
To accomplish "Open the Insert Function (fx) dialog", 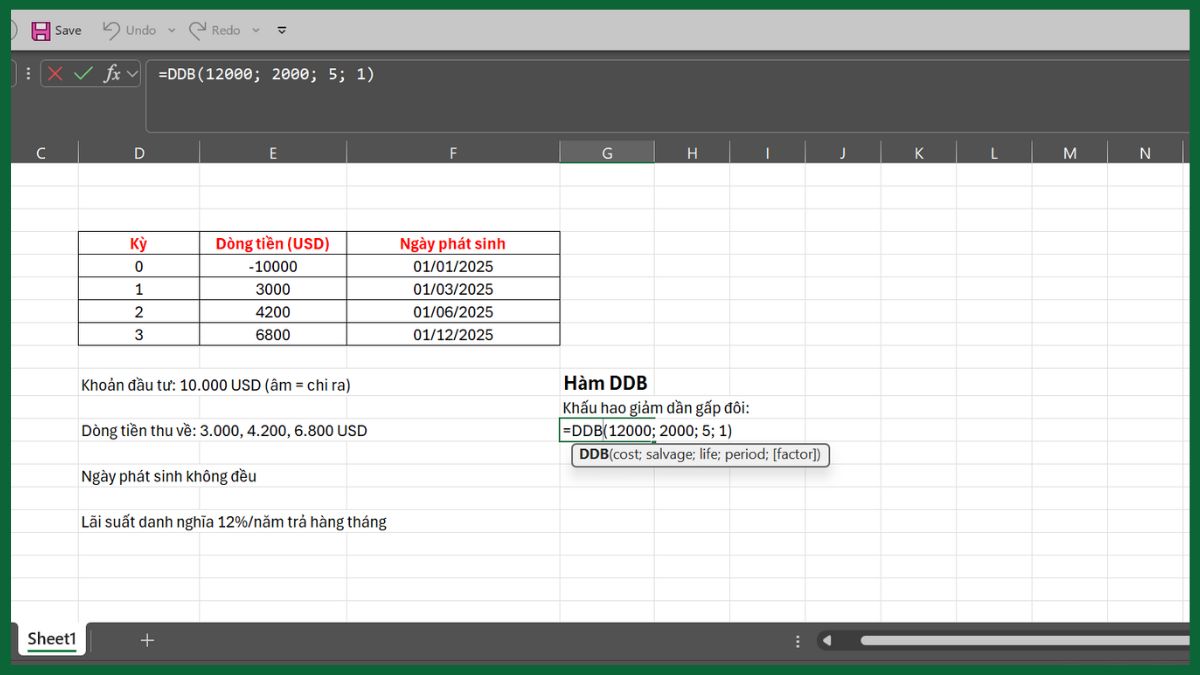I will (113, 74).
